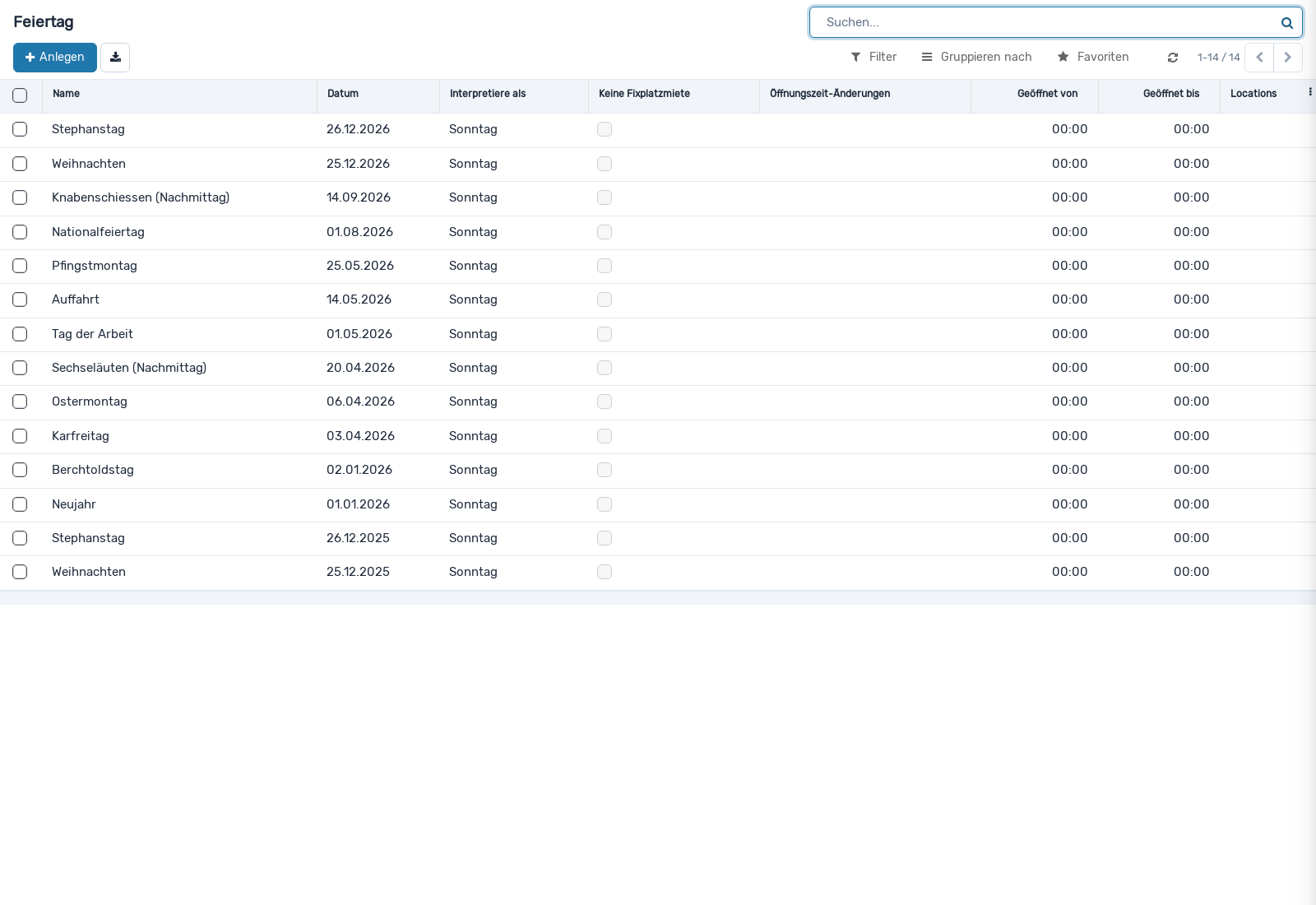The image size is (1316, 905).
Task: Toggle Keine Fixplatzmiete for Stephanstag 26.12.2025
Action: click(x=605, y=538)
